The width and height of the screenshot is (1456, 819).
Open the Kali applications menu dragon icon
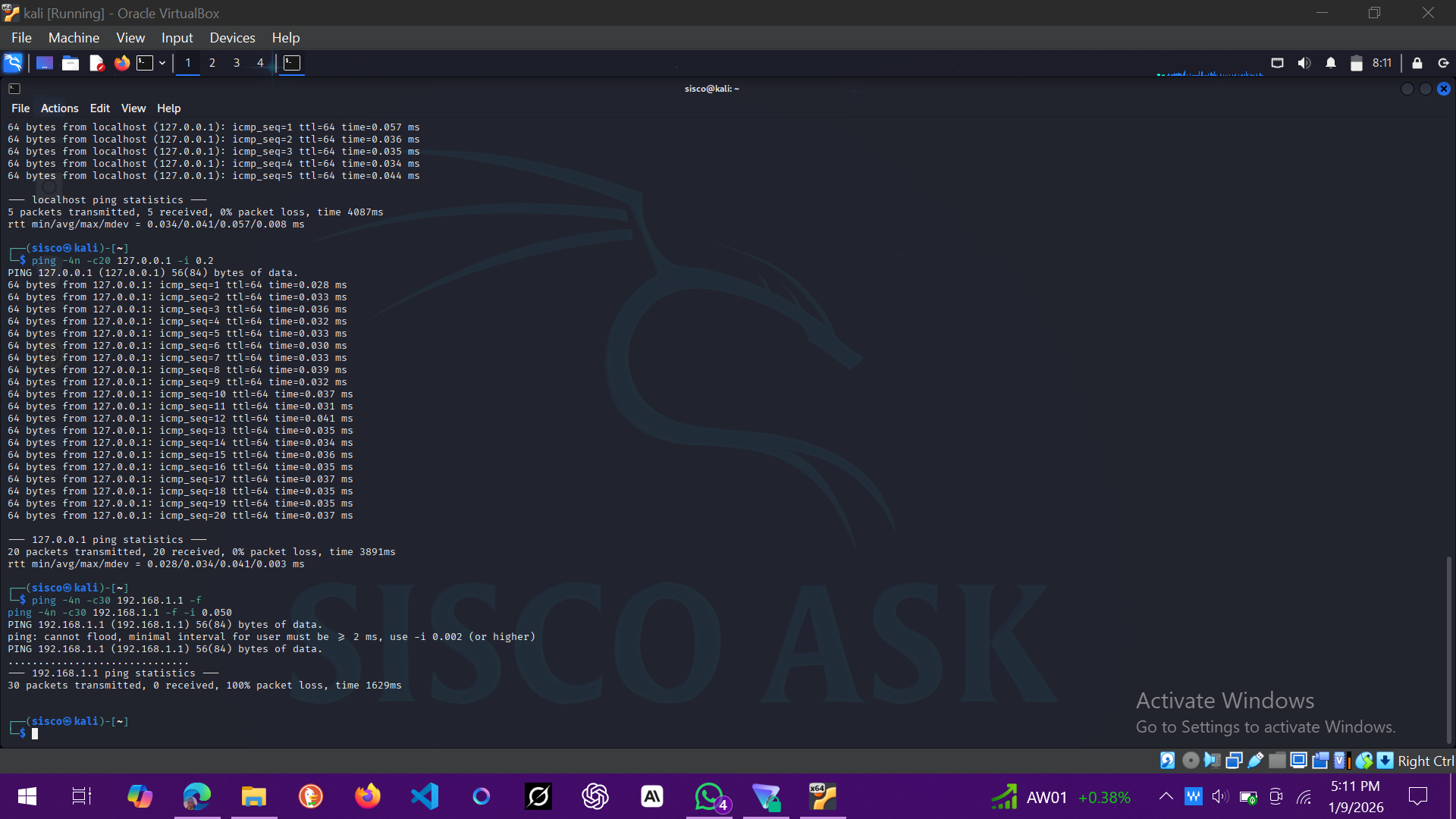(x=13, y=63)
